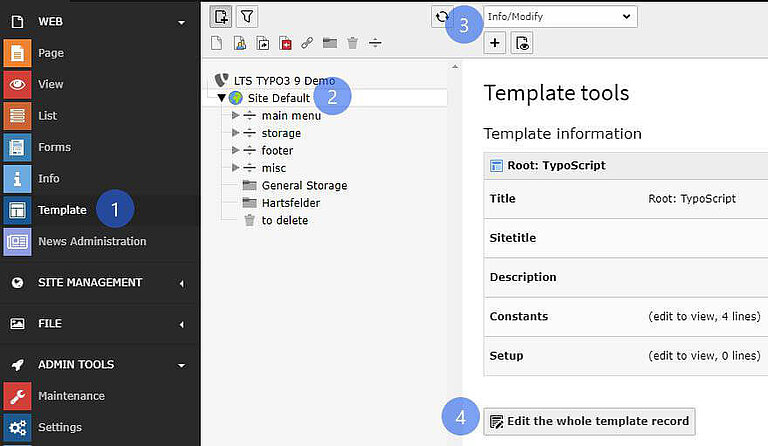Collapse the Site Default tree node
The height and width of the screenshot is (446, 768).
tap(222, 98)
